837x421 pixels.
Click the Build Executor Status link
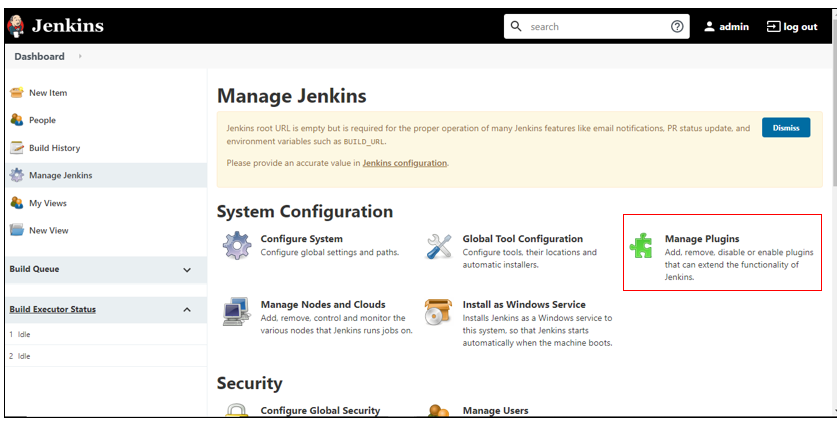52,309
